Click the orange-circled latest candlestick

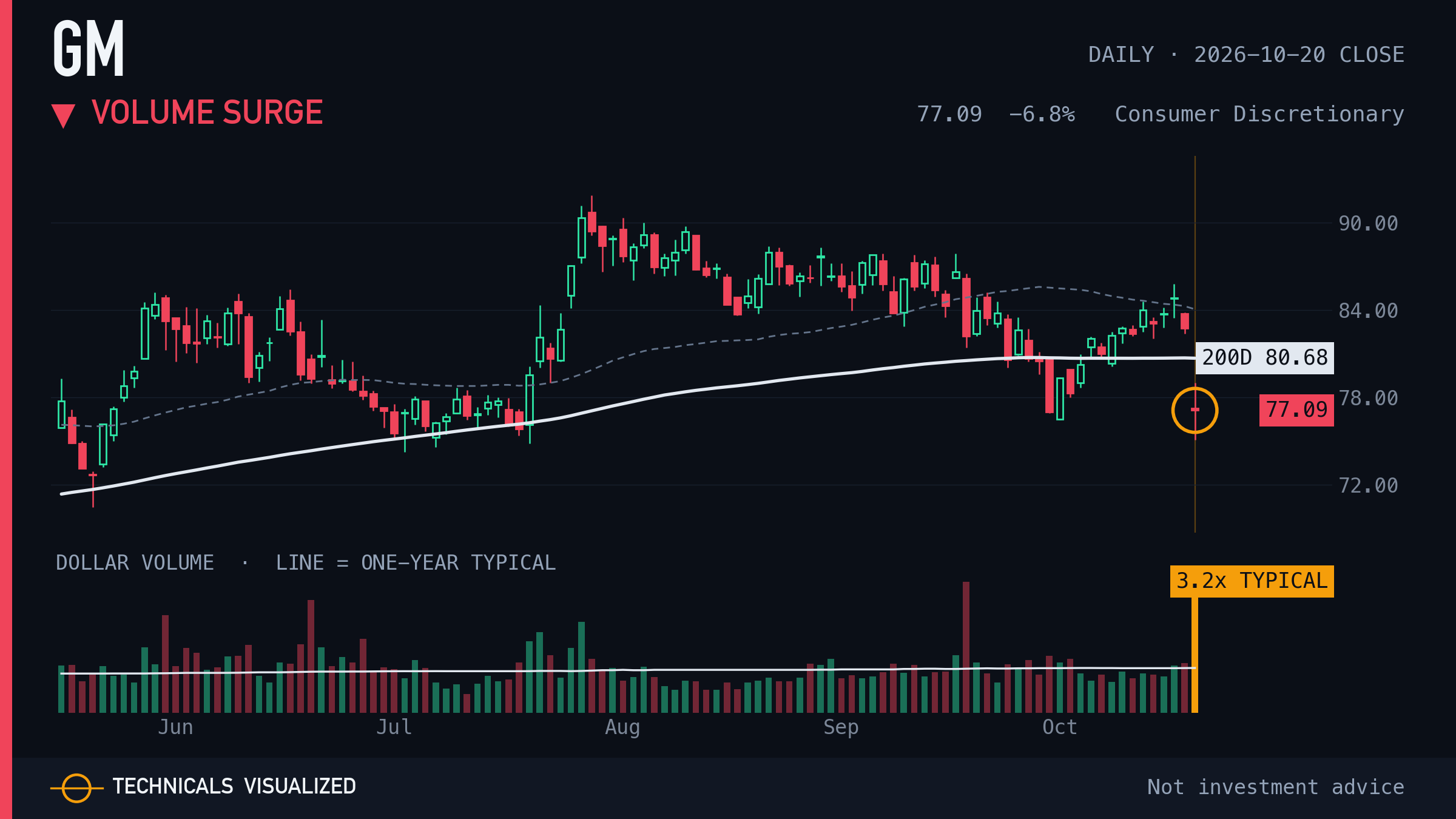click(x=1195, y=410)
